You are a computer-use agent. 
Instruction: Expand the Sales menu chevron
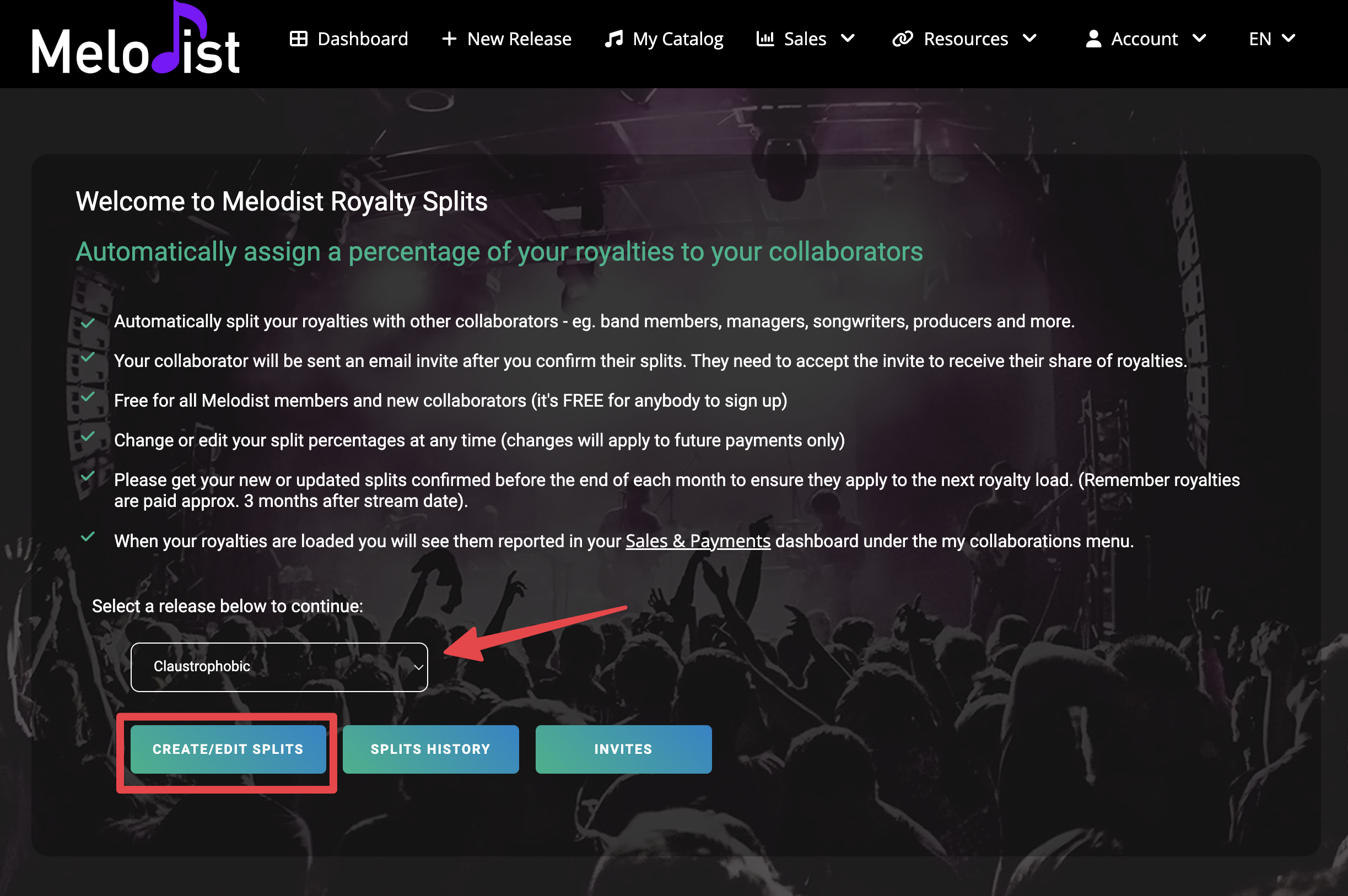point(848,38)
